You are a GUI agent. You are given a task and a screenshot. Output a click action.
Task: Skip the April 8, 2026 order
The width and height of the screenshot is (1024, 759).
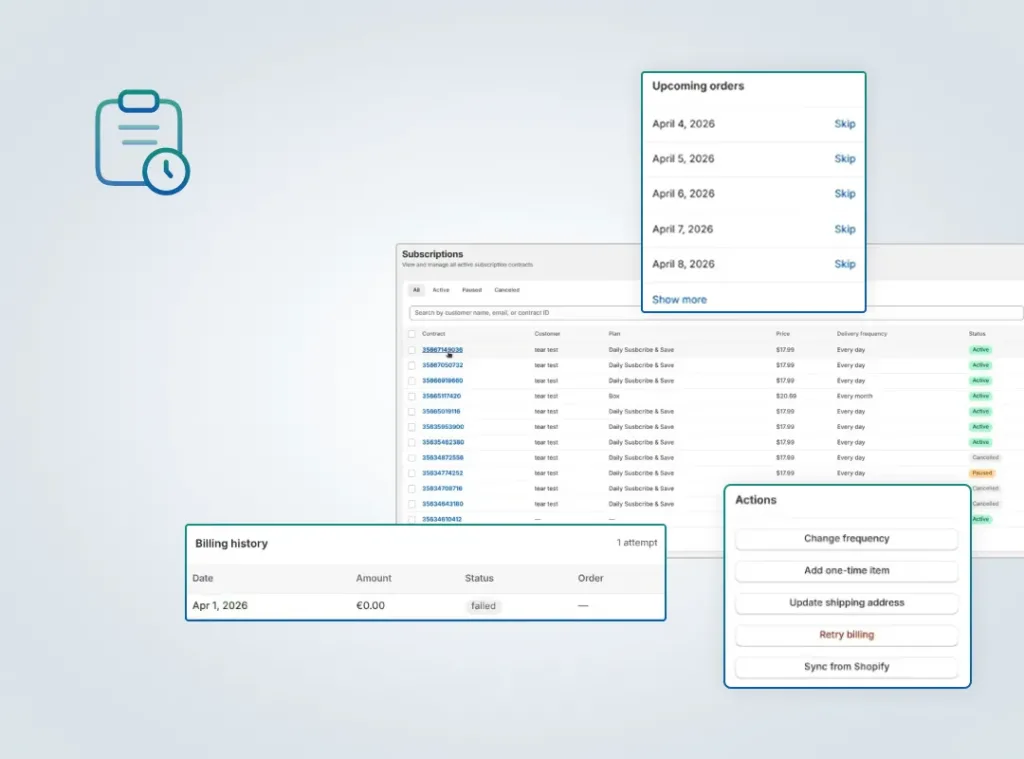point(844,264)
